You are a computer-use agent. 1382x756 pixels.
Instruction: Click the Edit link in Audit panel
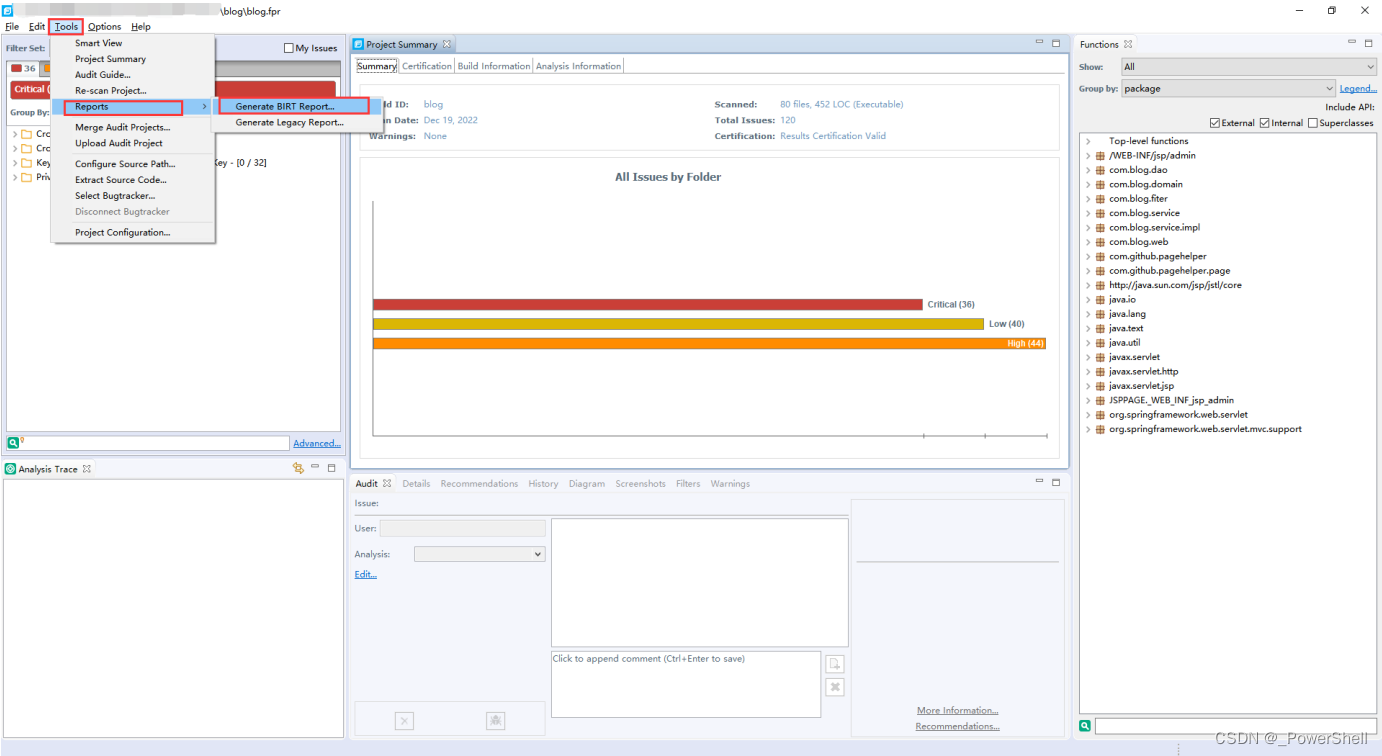click(x=366, y=574)
